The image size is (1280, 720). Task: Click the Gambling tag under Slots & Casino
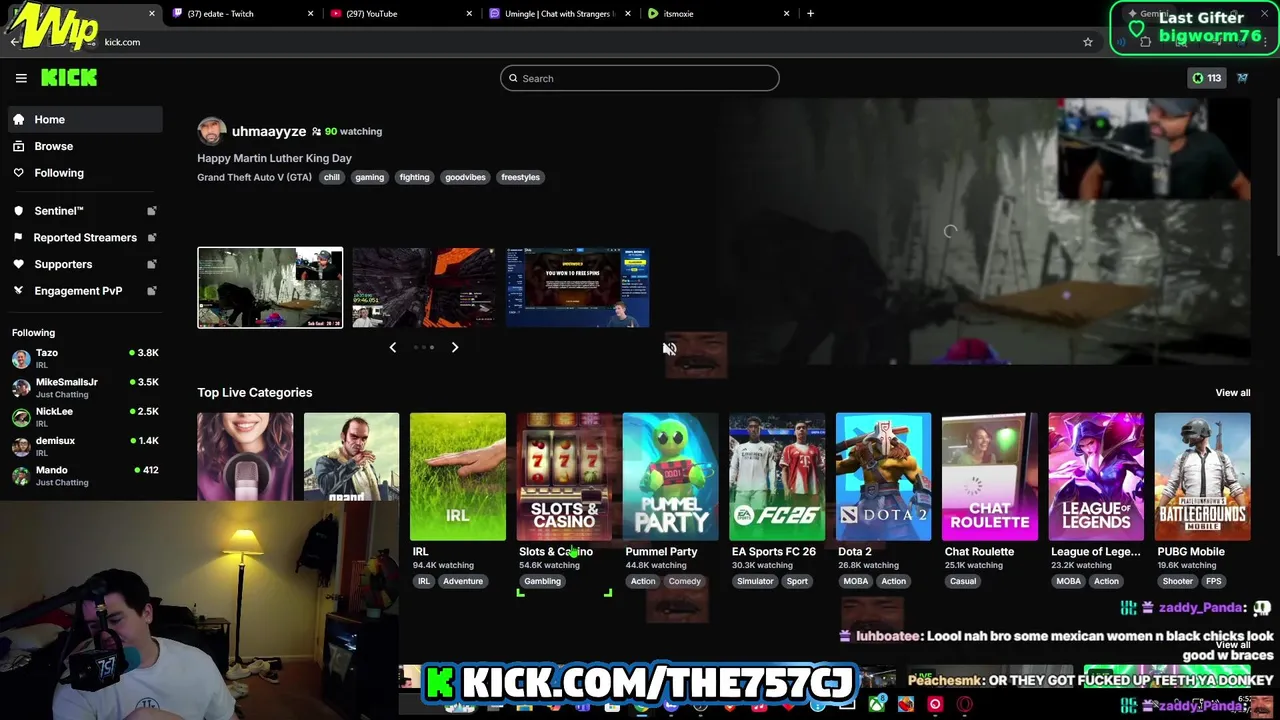click(x=543, y=581)
